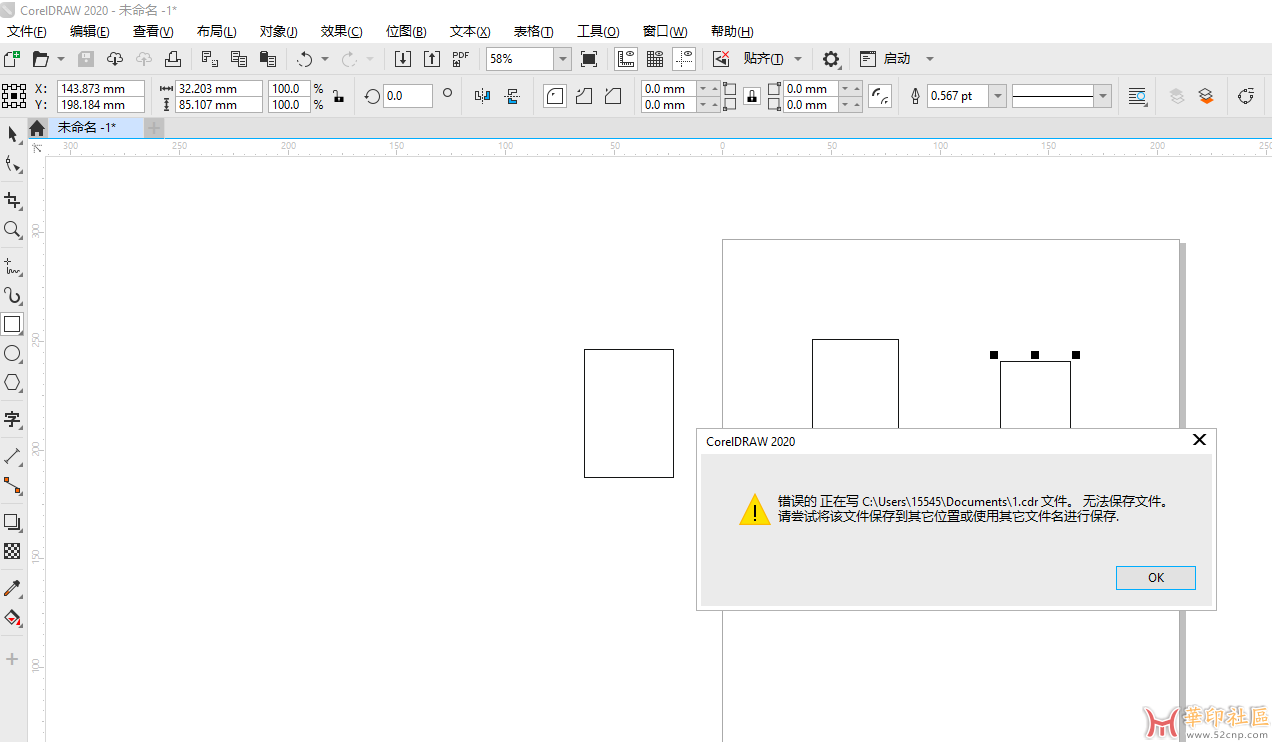Viewport: 1272px width, 742px height.
Task: Select the Drop Shadow tool
Action: [x=12, y=522]
